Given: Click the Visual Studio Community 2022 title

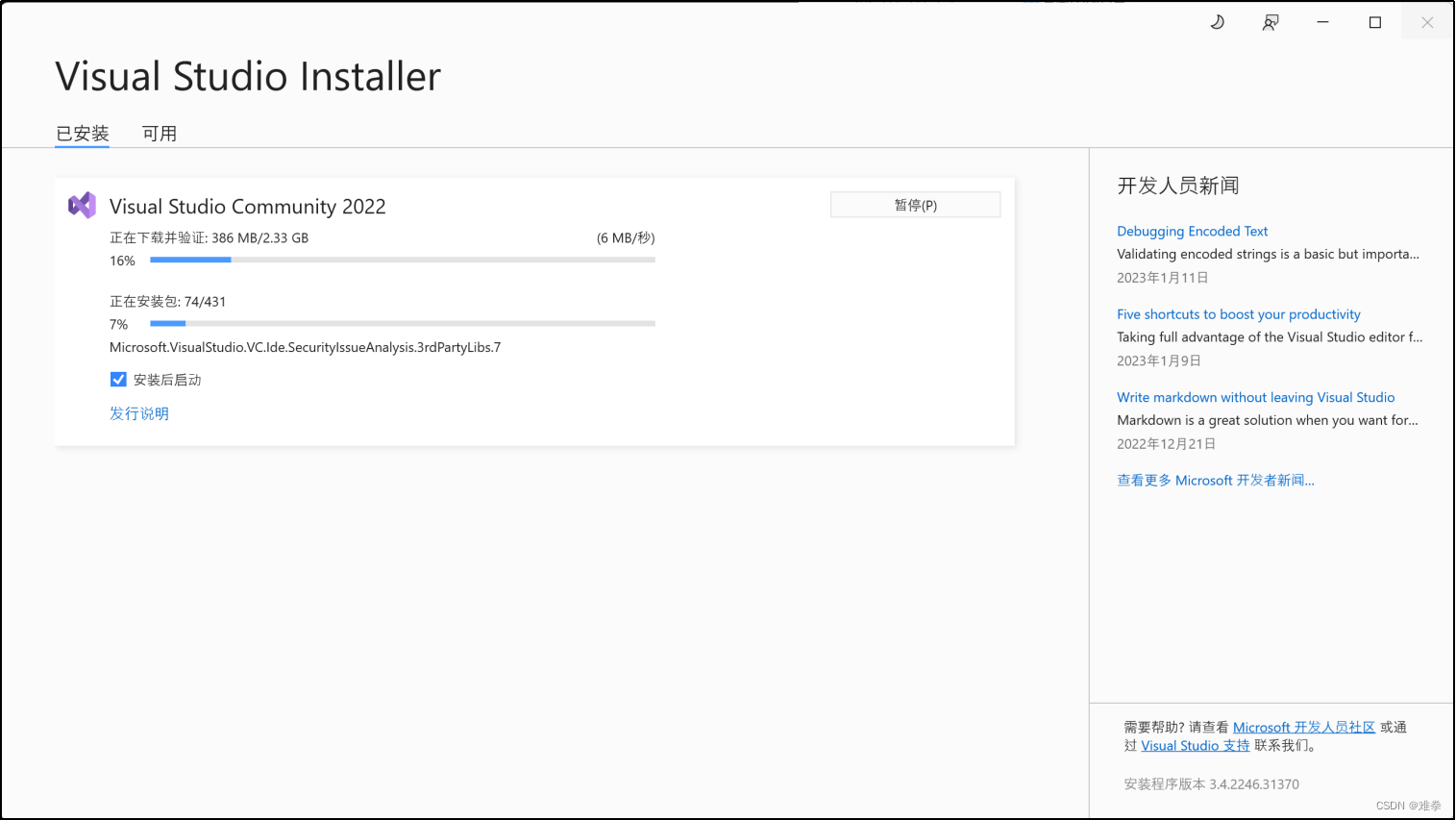Looking at the screenshot, I should [248, 206].
